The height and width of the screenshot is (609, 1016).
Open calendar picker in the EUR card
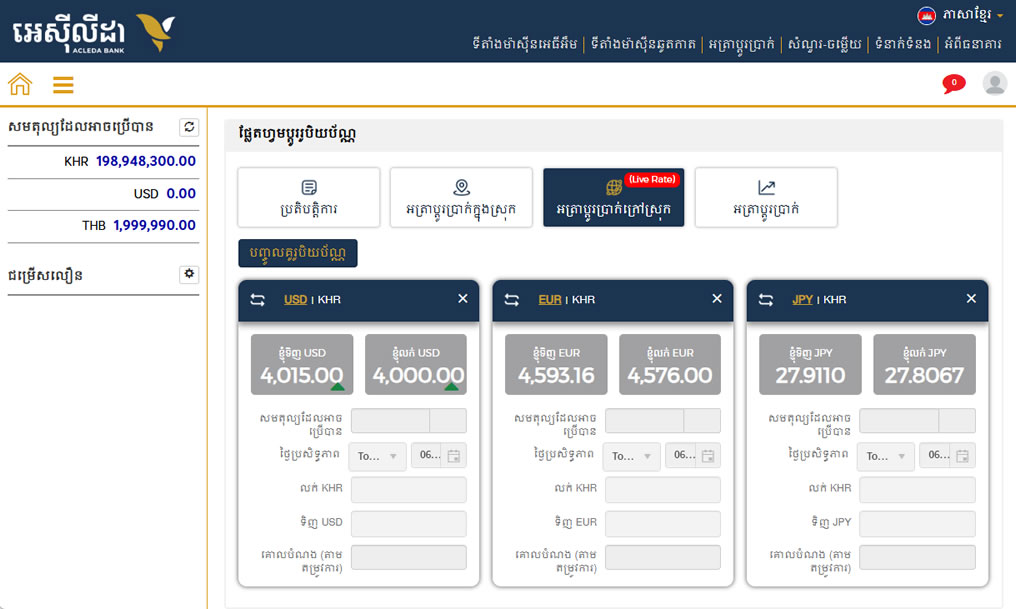tap(708, 456)
